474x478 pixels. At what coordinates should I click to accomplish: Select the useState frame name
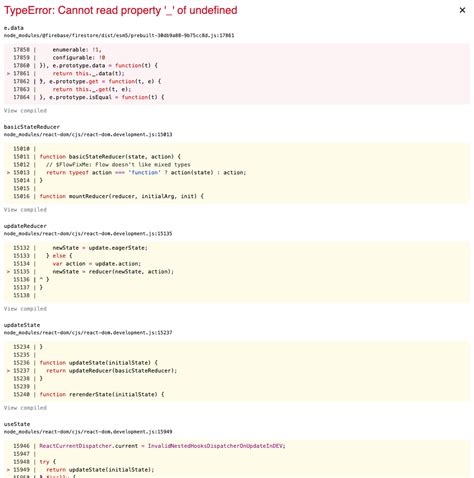click(17, 424)
